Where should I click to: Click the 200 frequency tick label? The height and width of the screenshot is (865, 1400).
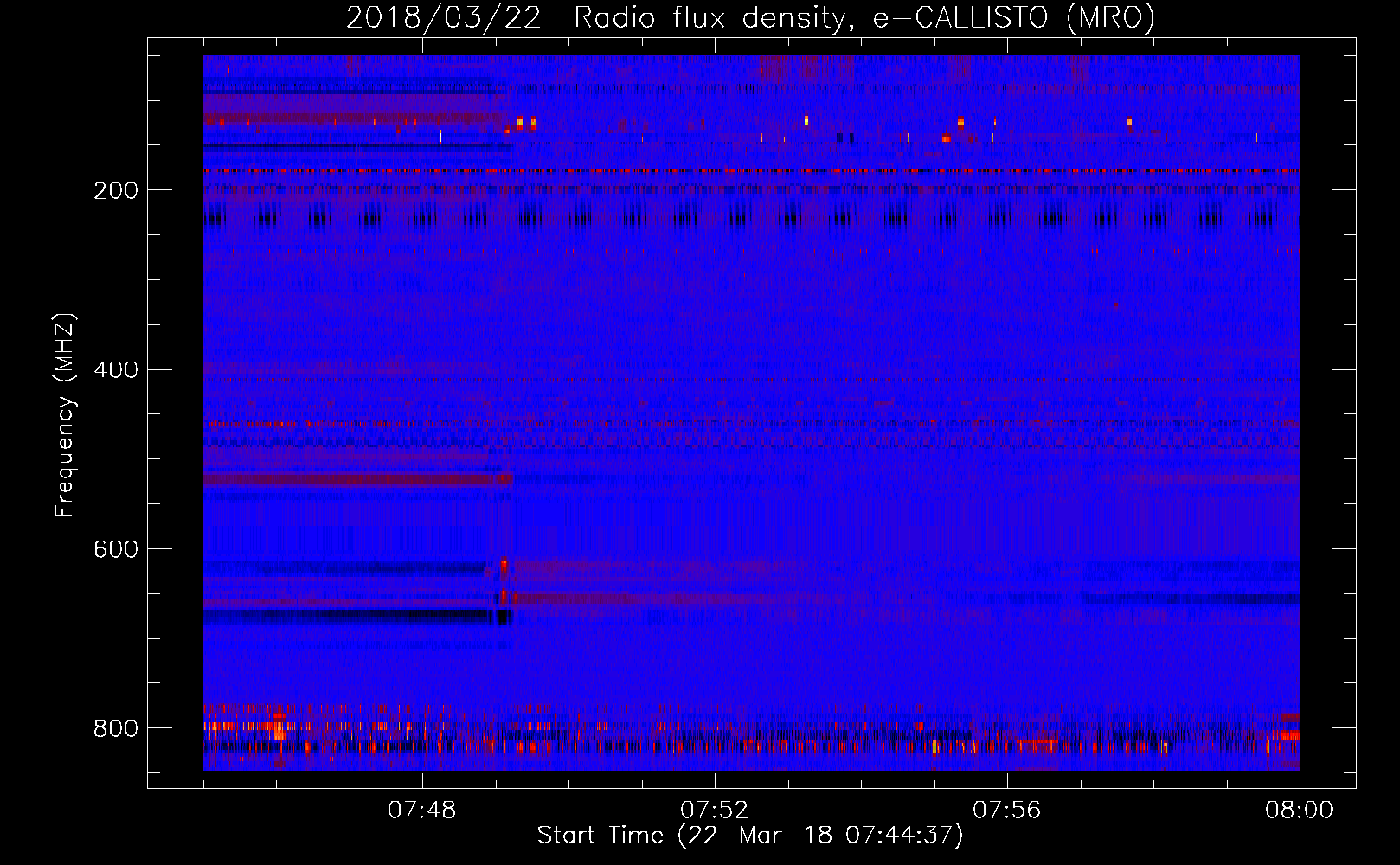(116, 190)
